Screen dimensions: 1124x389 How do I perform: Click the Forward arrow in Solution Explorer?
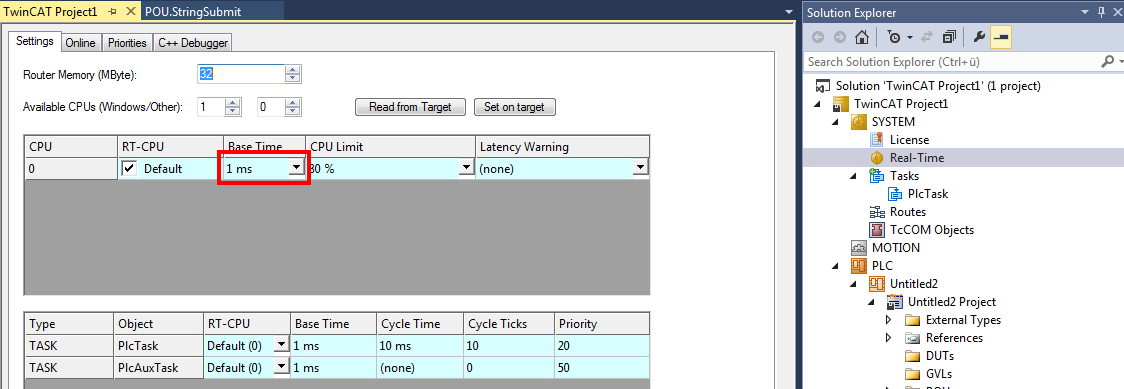(839, 37)
